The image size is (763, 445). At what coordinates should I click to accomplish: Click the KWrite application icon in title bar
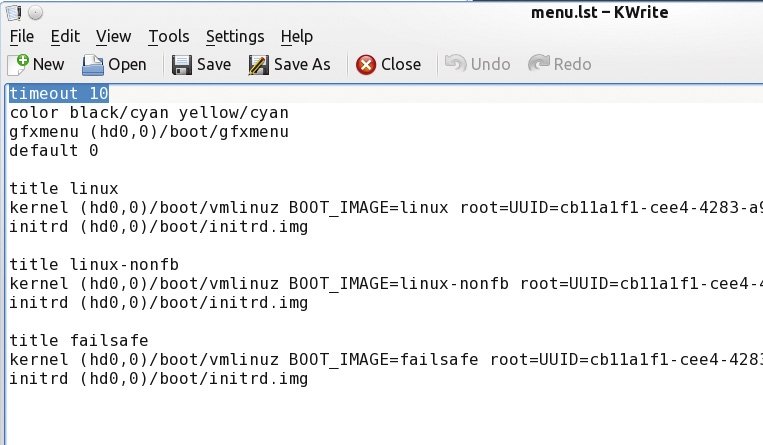[x=14, y=13]
